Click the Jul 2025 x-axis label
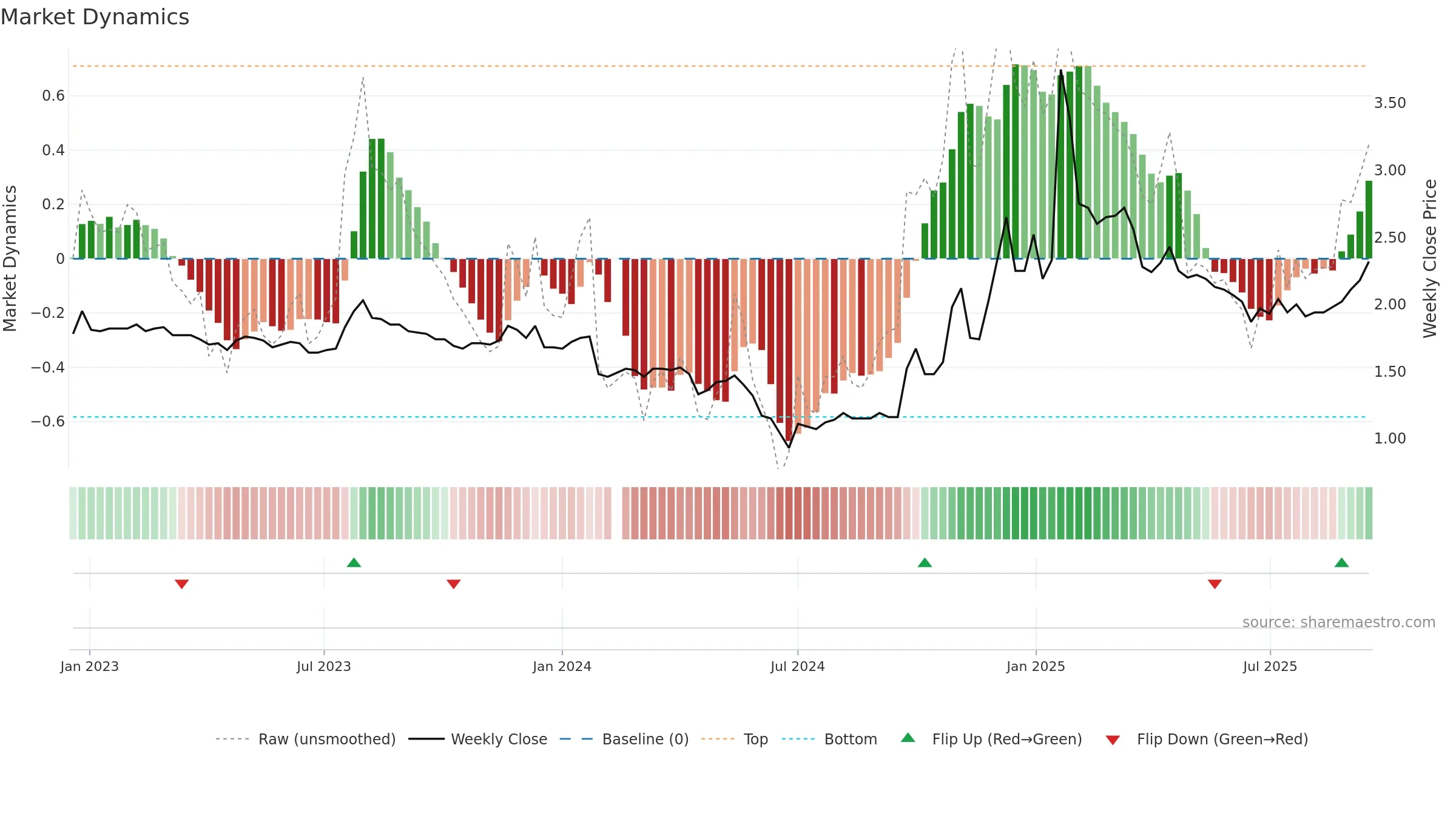 pyautogui.click(x=1270, y=666)
